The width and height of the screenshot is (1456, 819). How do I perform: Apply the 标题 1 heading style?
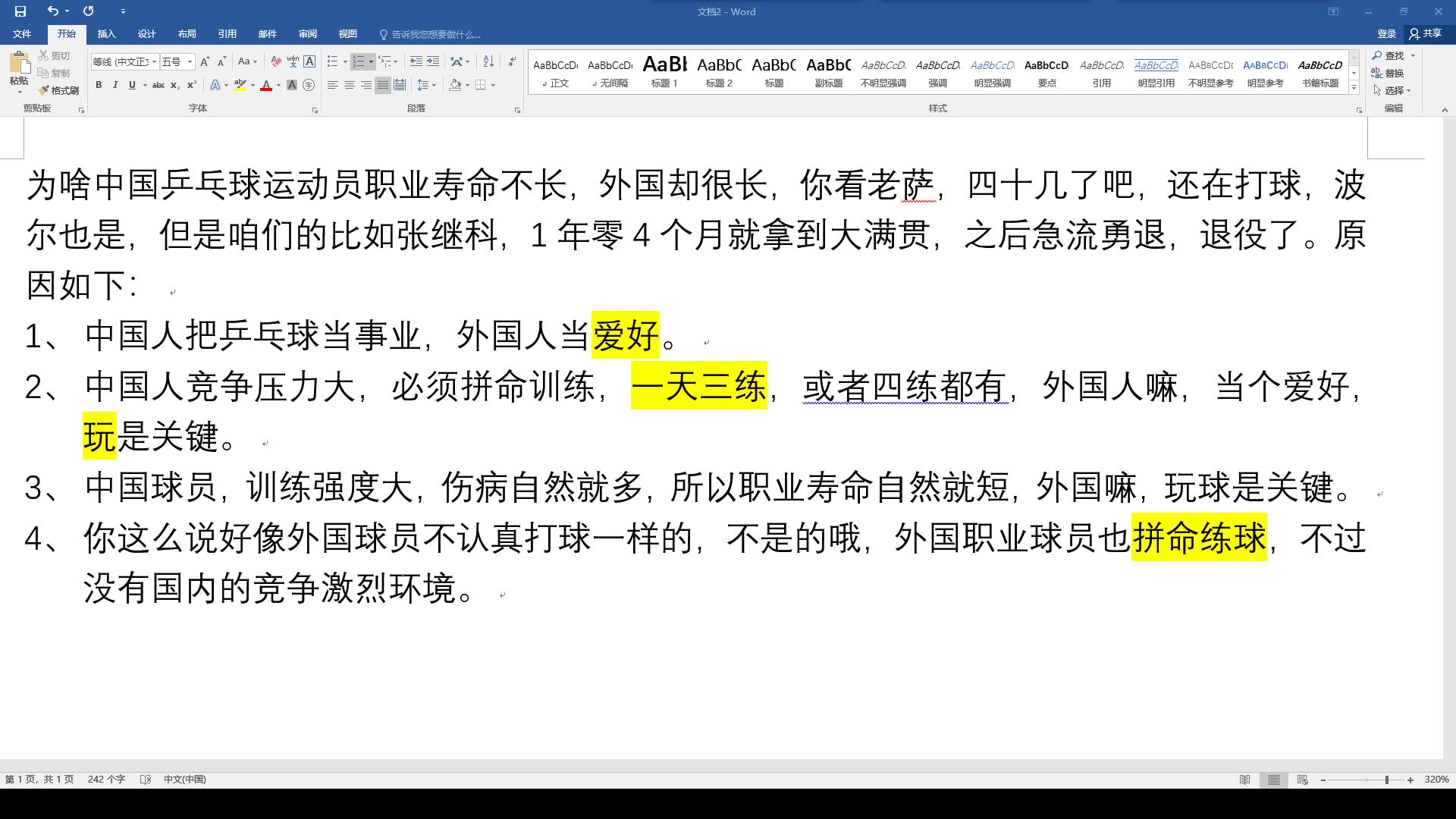pyautogui.click(x=664, y=72)
